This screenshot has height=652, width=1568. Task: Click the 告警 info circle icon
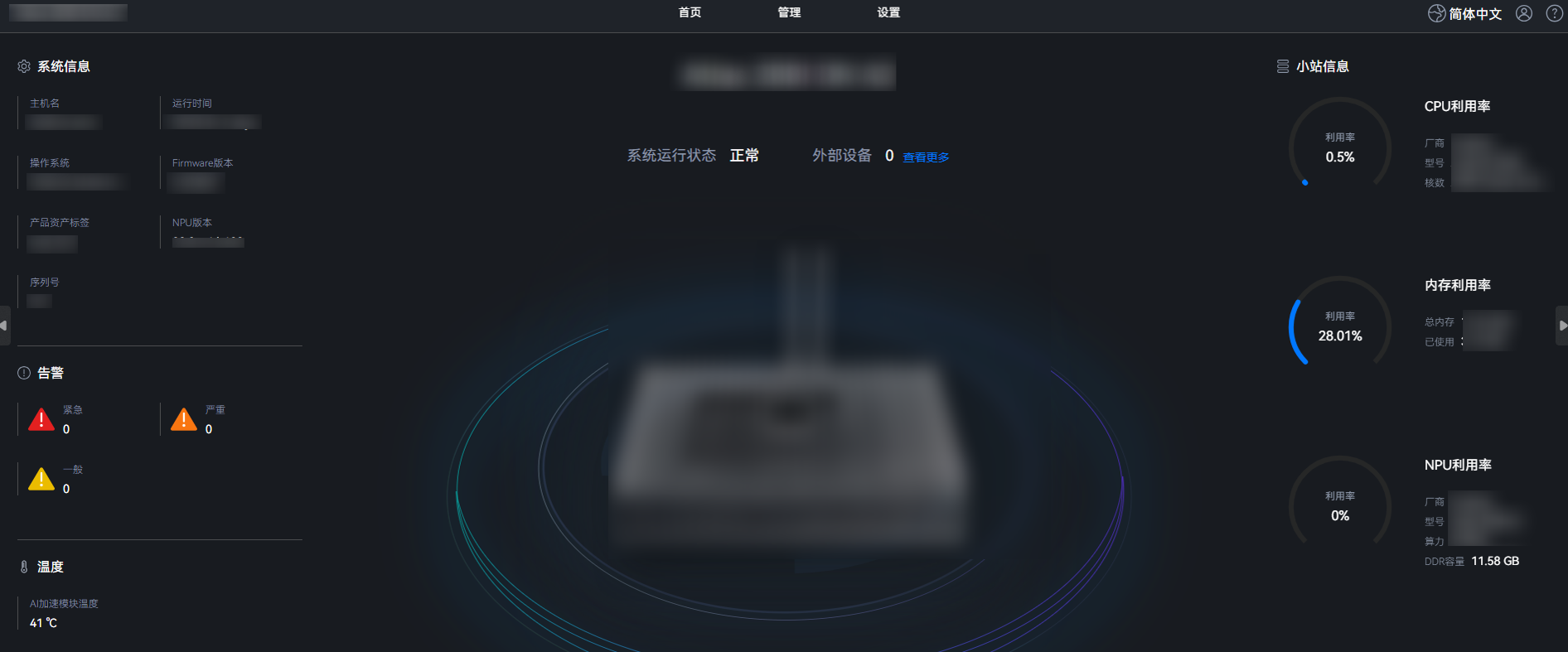(x=24, y=373)
